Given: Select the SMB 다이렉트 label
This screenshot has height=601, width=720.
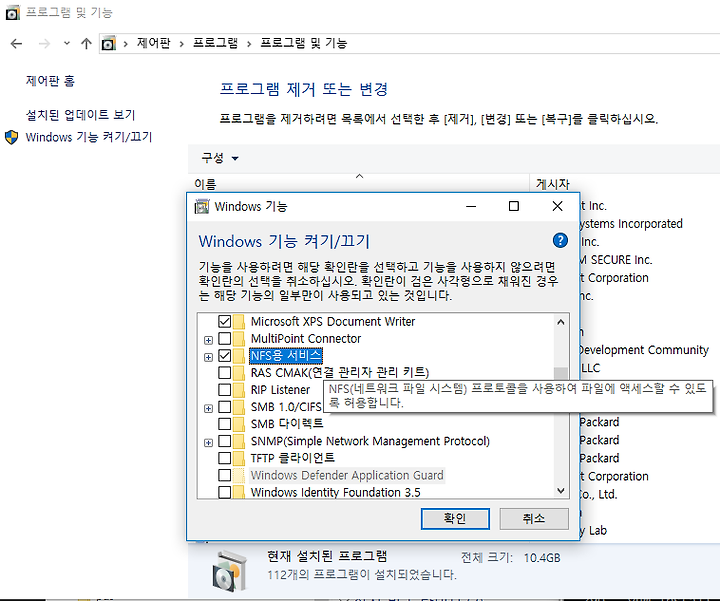Looking at the screenshot, I should click(x=287, y=424).
